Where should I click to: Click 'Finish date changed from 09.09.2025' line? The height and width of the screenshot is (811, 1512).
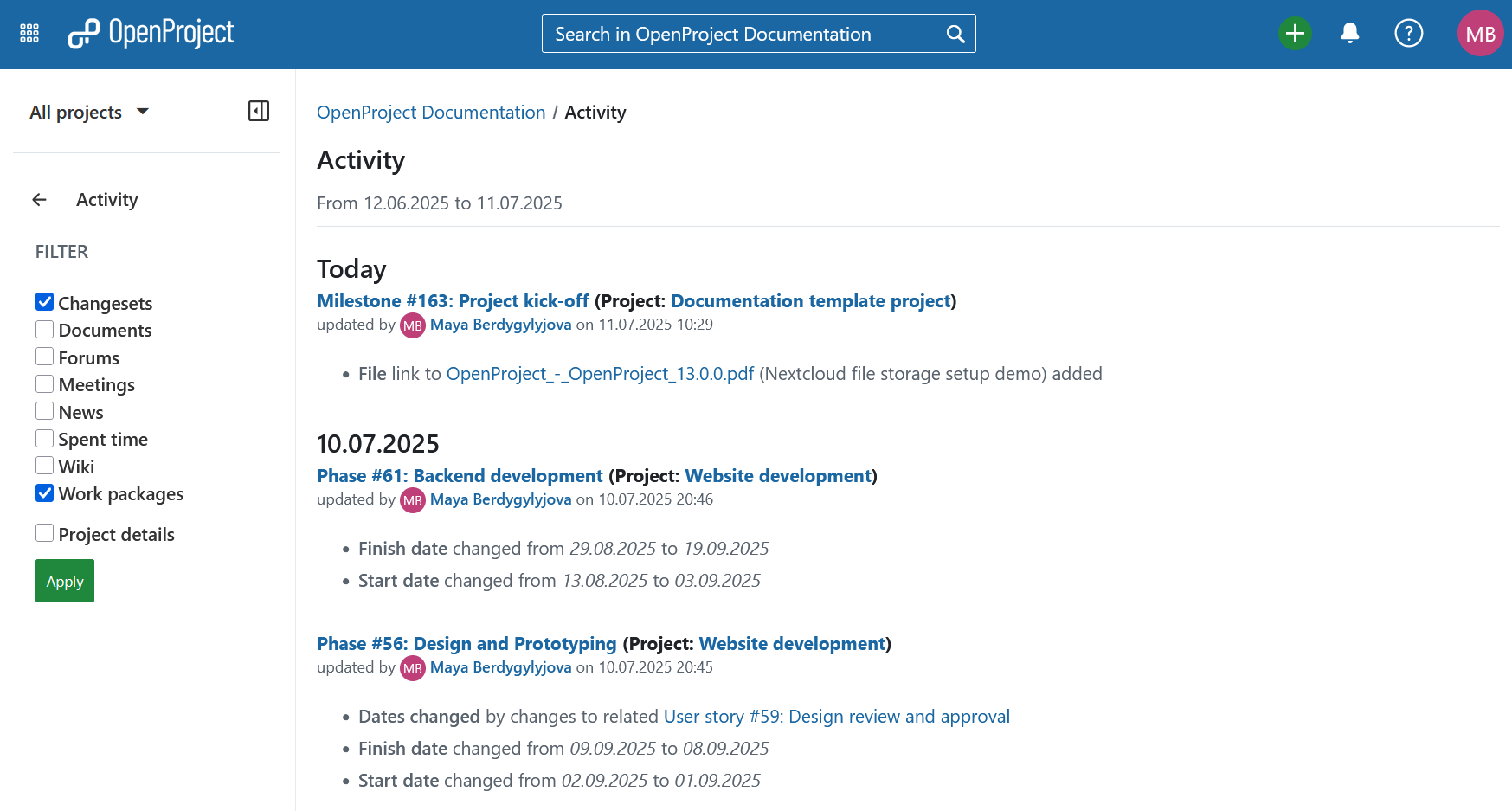[x=563, y=749]
